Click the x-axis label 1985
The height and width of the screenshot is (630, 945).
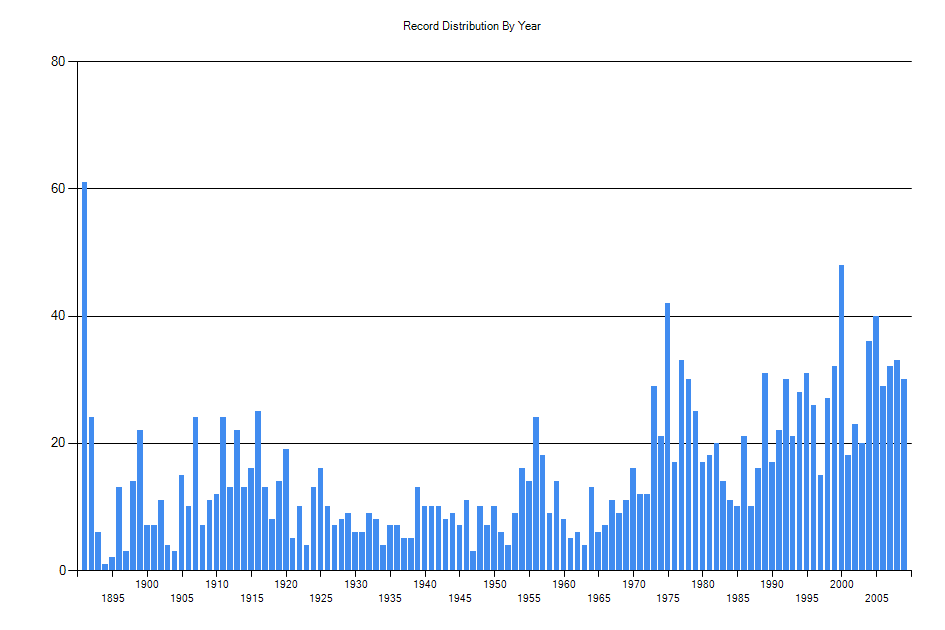tap(738, 598)
